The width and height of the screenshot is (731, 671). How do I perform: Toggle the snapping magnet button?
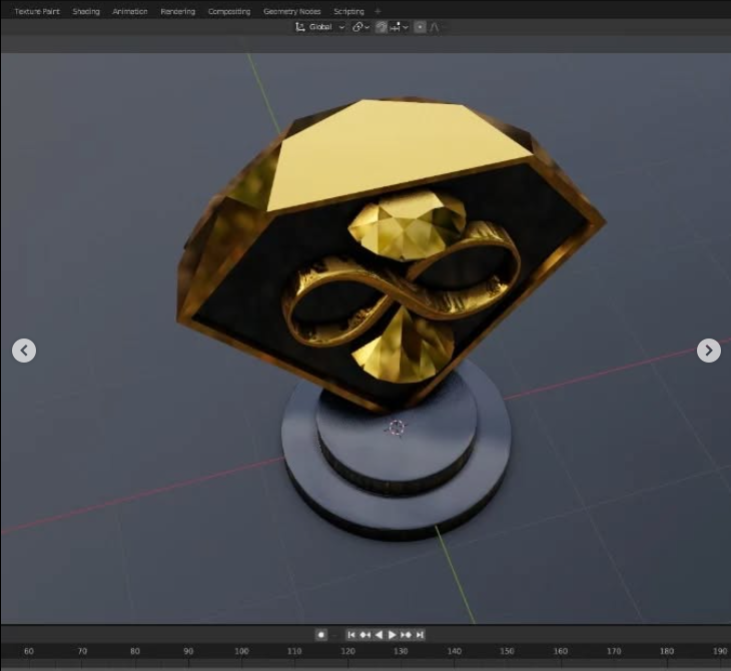(381, 27)
